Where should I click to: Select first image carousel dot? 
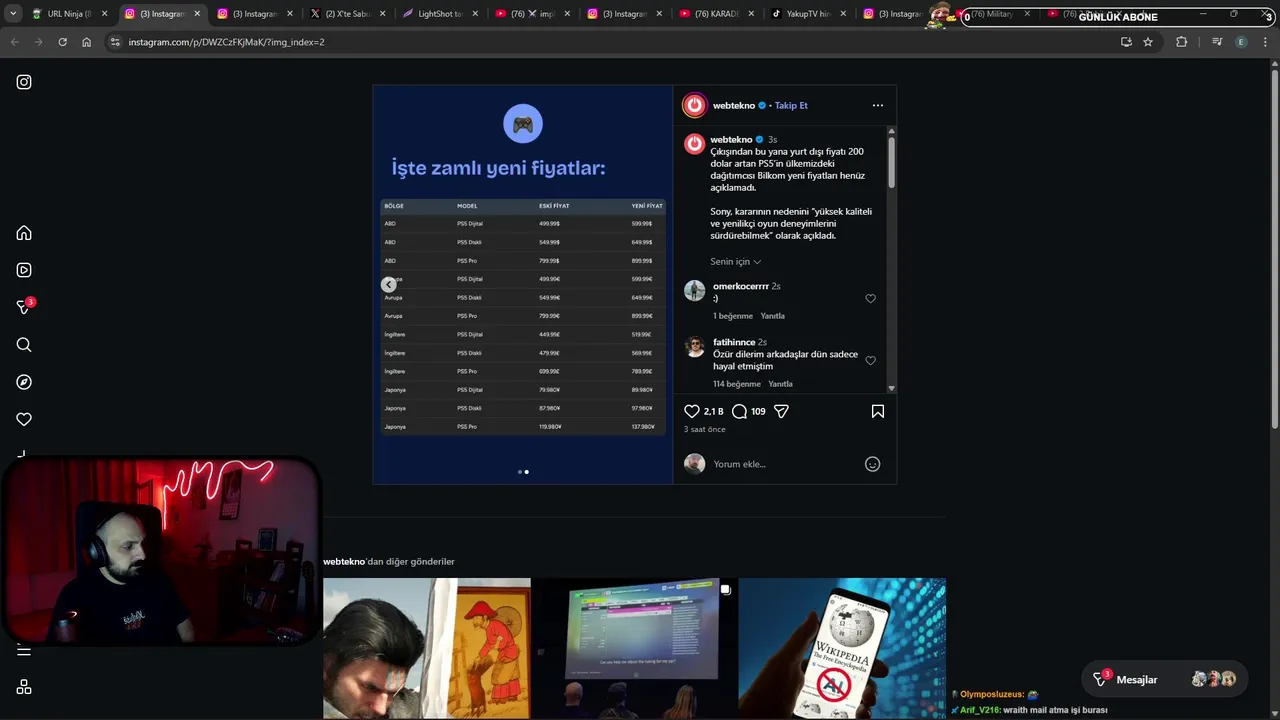point(520,472)
